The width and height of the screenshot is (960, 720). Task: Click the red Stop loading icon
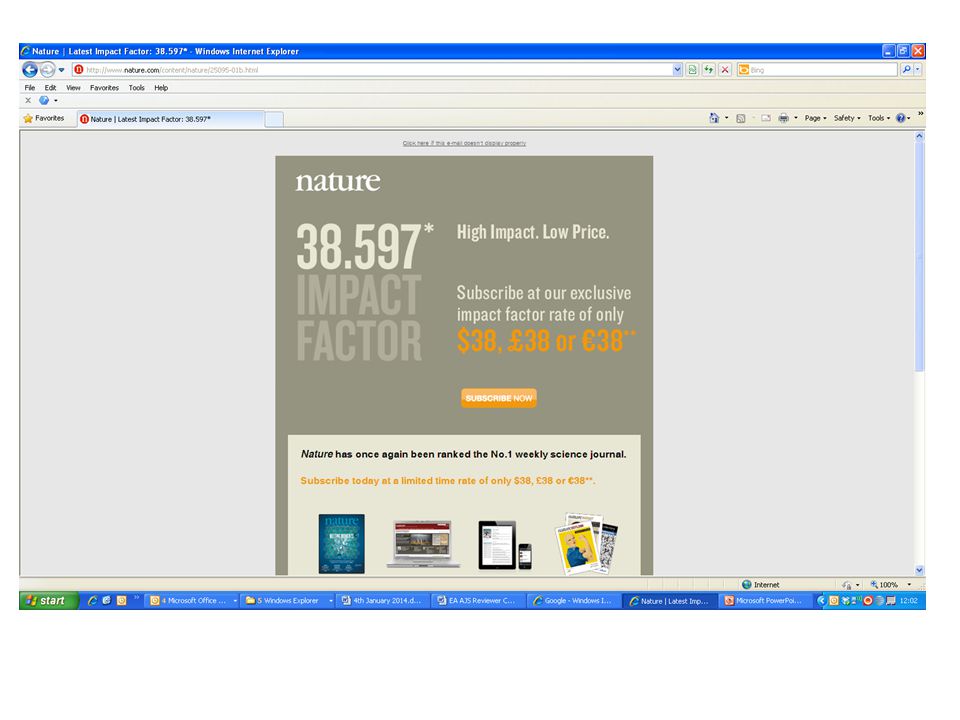pos(725,70)
